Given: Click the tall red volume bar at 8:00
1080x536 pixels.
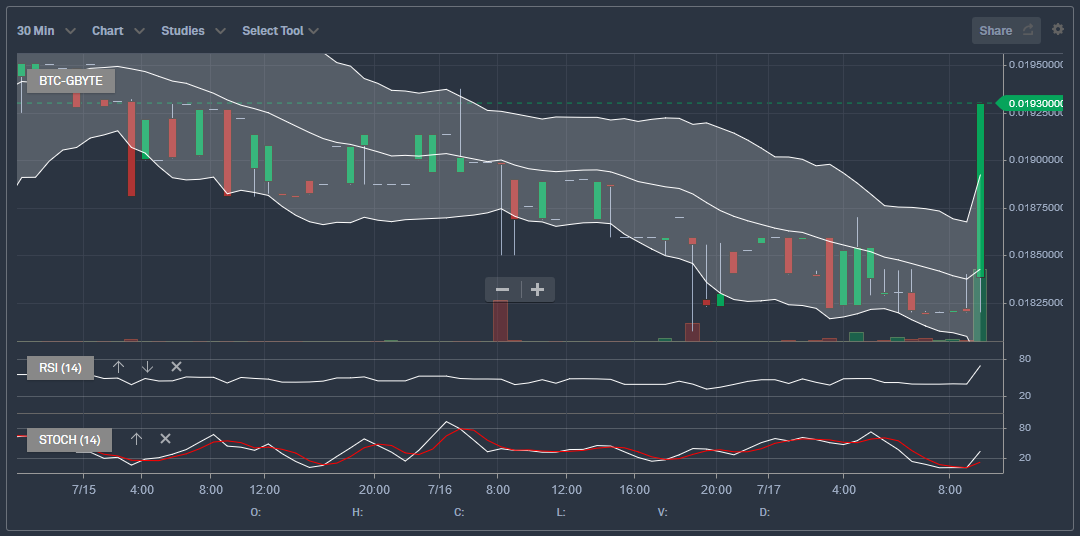Looking at the screenshot, I should point(500,320).
